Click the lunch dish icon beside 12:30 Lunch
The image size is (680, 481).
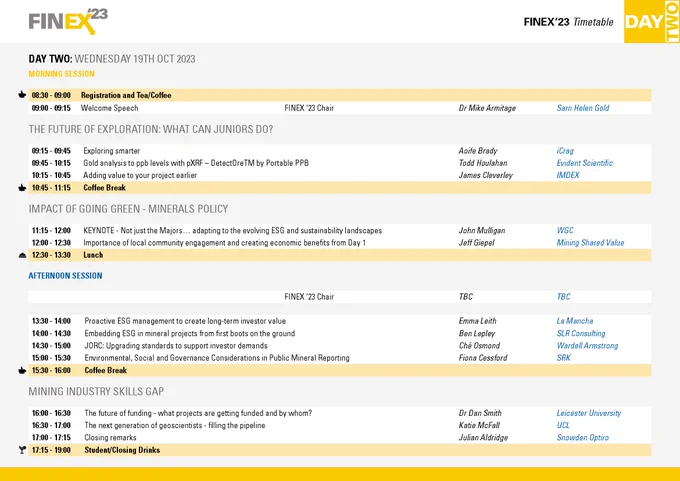tap(23, 255)
